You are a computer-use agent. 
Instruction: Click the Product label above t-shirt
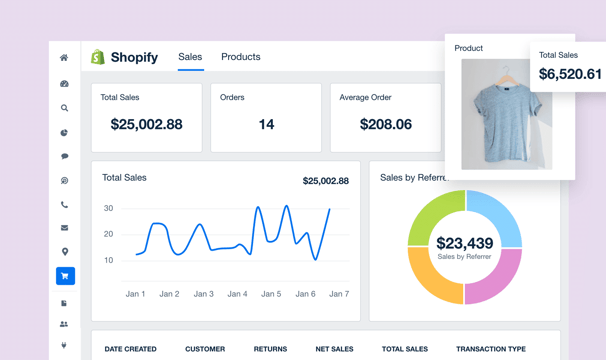click(468, 48)
